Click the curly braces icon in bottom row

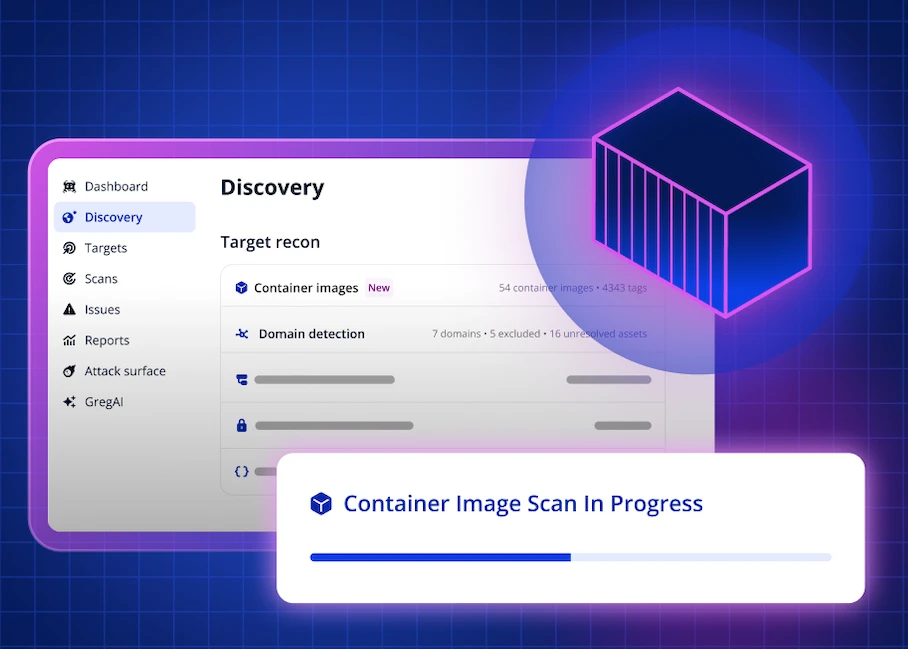pos(241,471)
